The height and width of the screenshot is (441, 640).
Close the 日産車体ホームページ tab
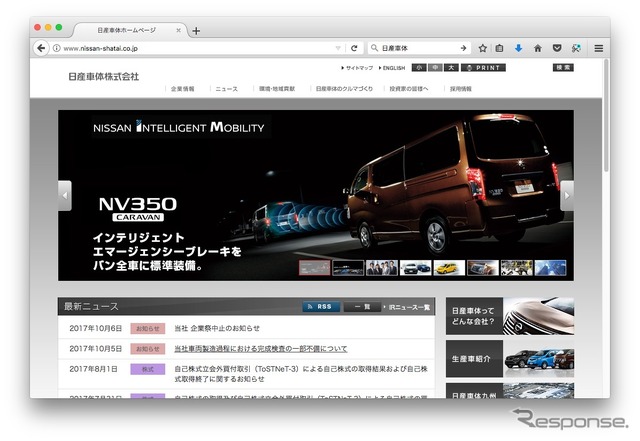(178, 30)
